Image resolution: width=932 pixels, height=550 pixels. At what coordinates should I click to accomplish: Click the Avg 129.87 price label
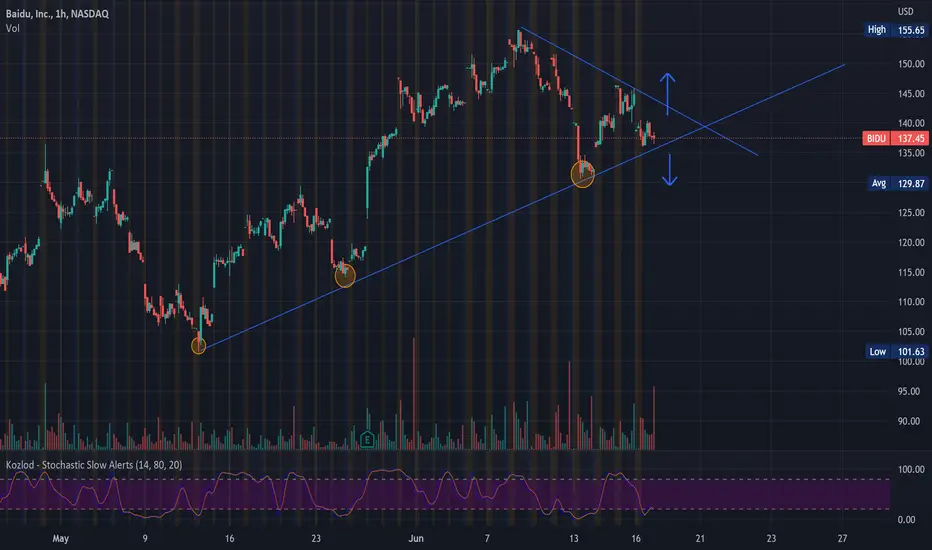897,184
